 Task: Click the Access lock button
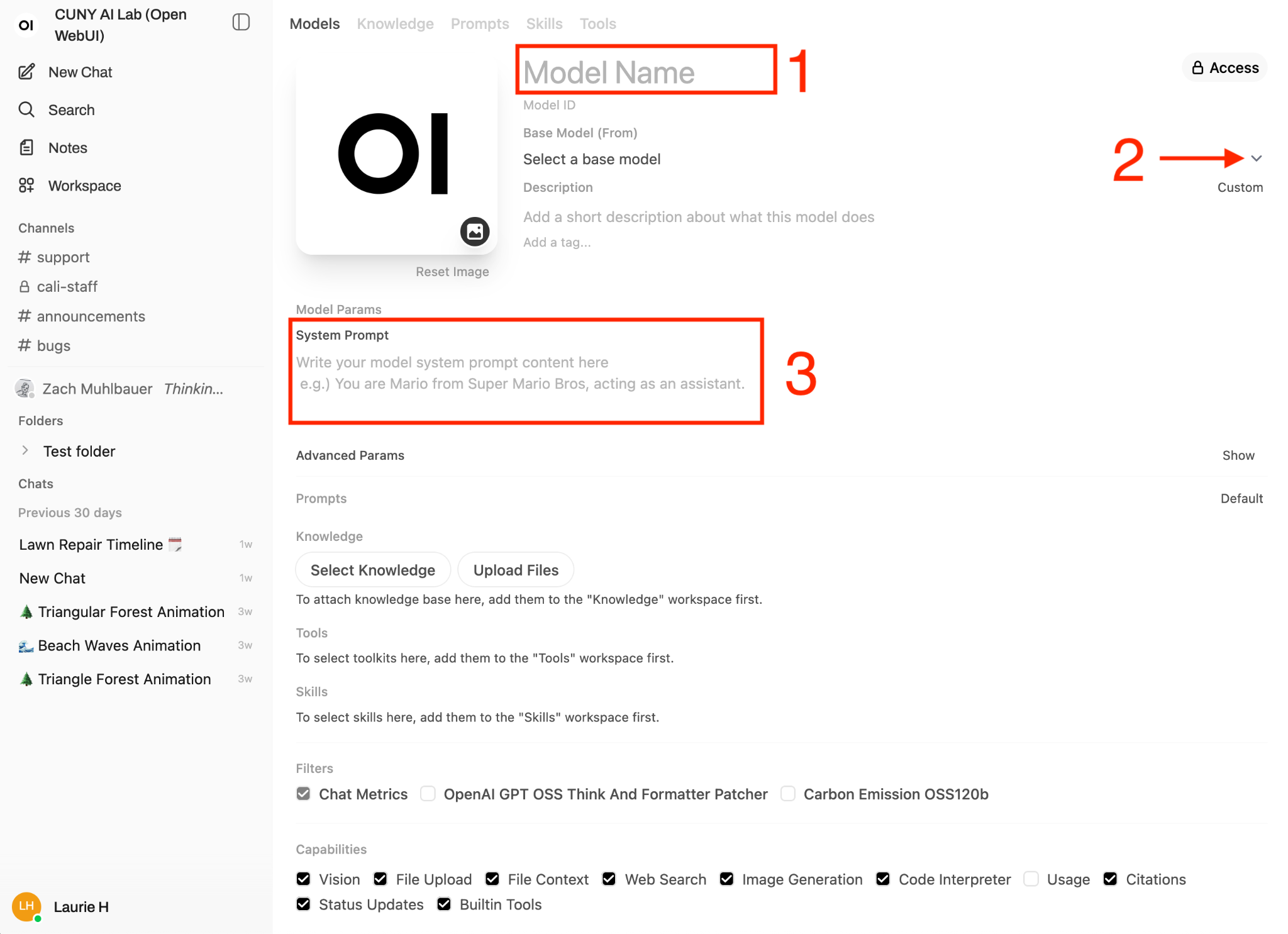click(x=1224, y=68)
